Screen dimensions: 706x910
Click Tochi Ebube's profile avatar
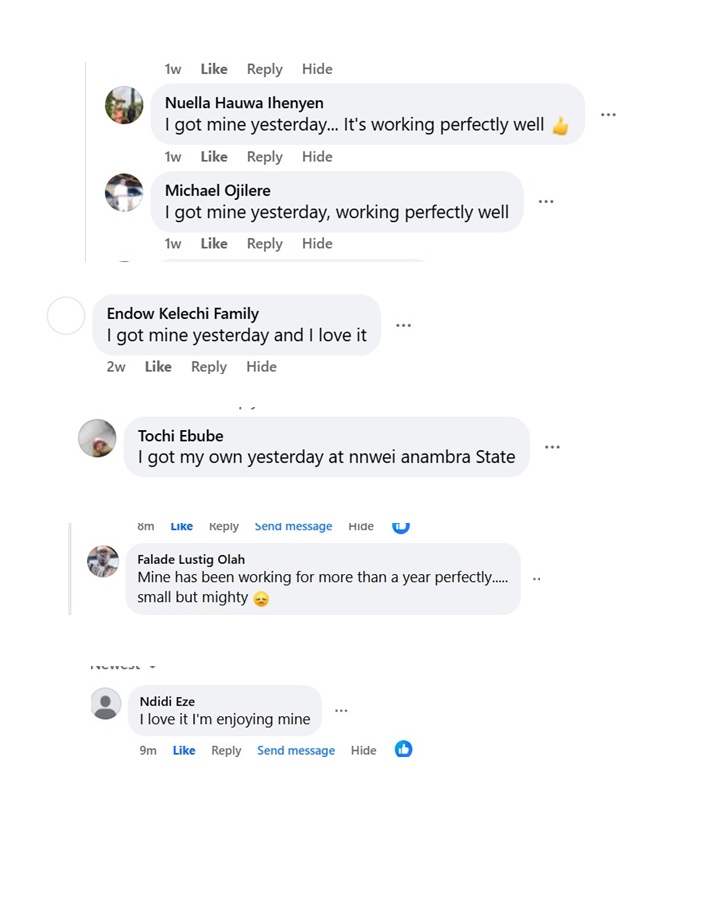pyautogui.click(x=97, y=438)
